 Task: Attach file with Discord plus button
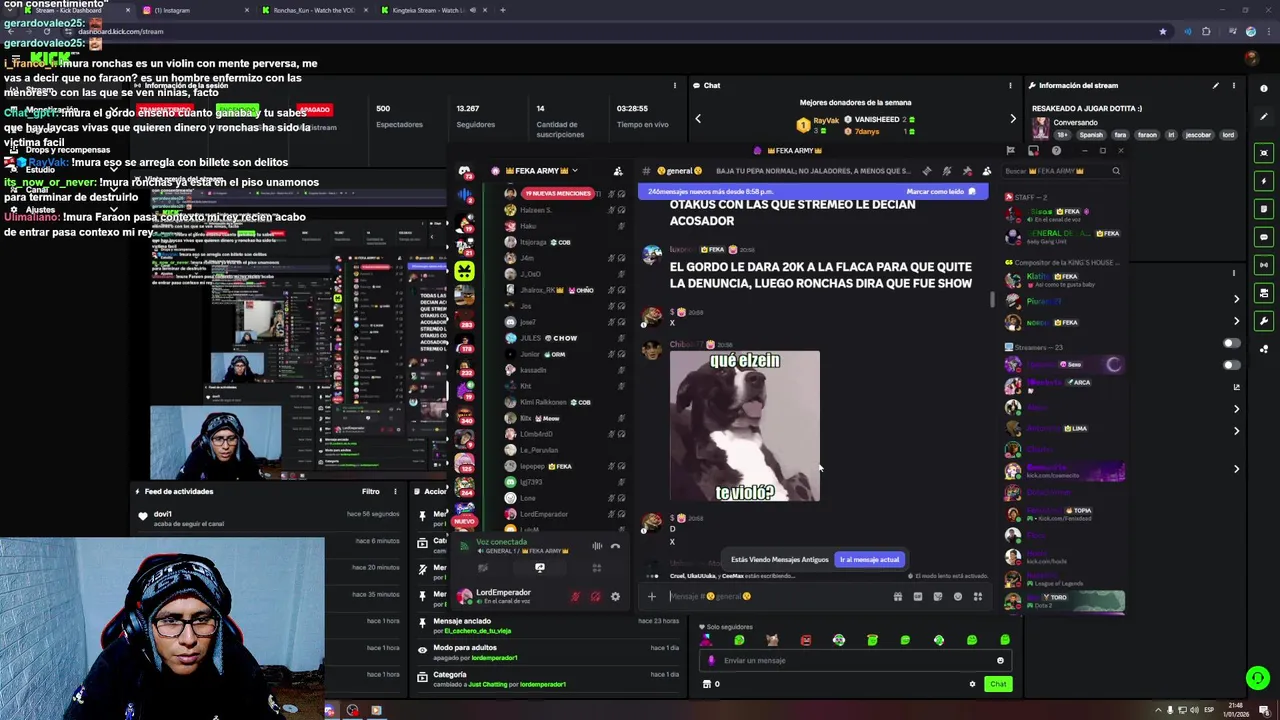click(651, 597)
